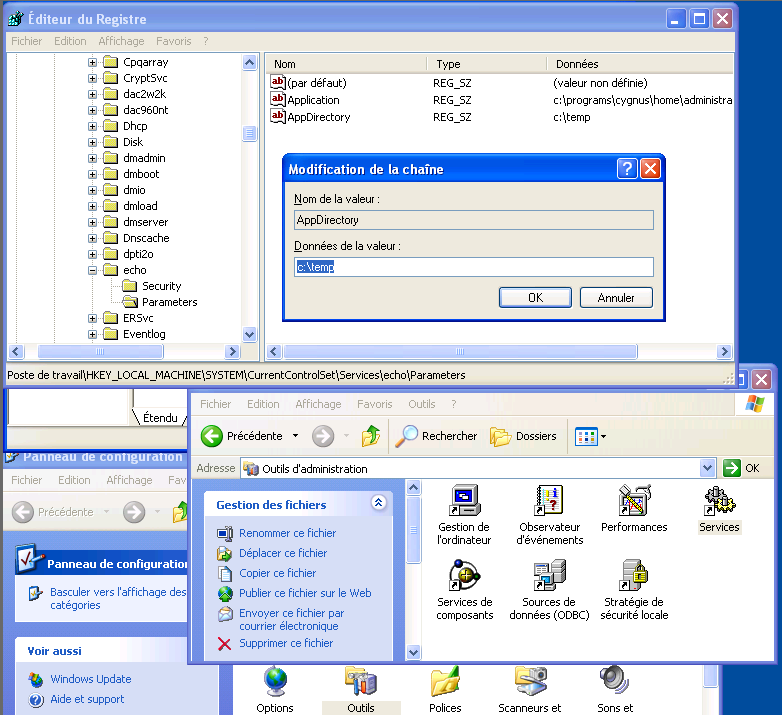Click the Copier ce fichier link
This screenshot has width=782, height=715.
pyautogui.click(x=277, y=573)
